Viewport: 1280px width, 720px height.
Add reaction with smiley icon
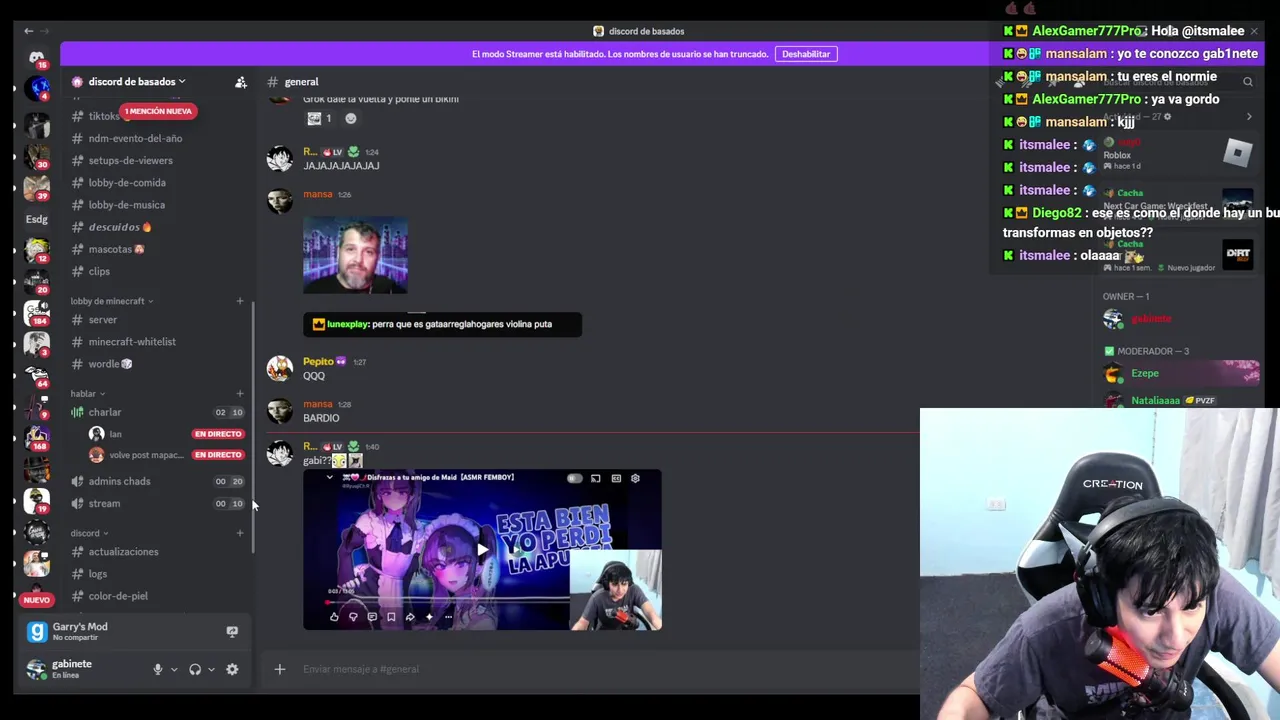(350, 118)
